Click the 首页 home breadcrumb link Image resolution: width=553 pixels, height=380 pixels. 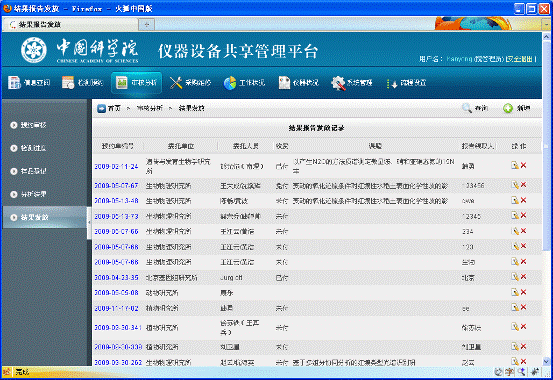[114, 108]
